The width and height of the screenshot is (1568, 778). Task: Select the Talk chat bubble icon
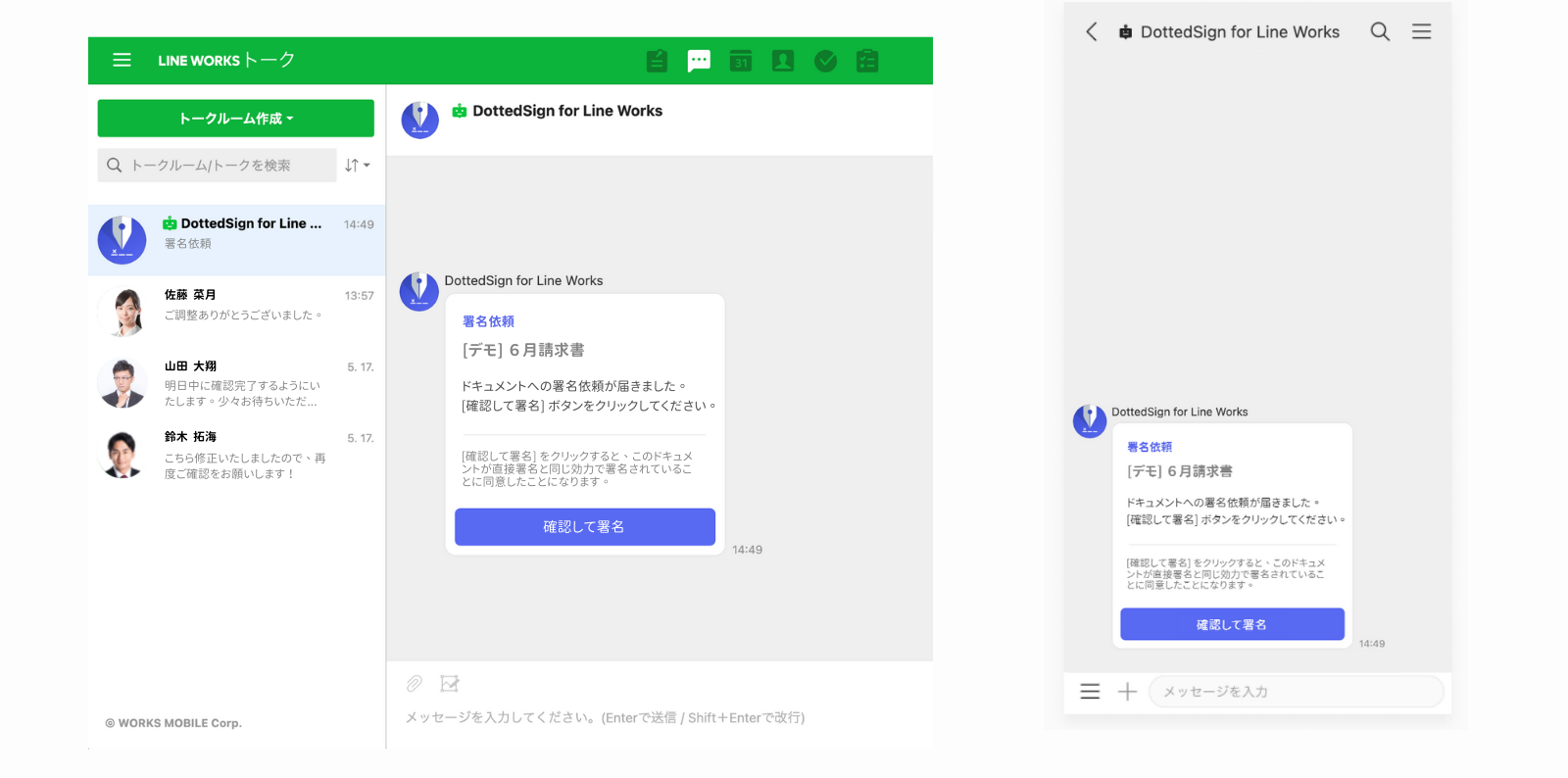(x=699, y=61)
